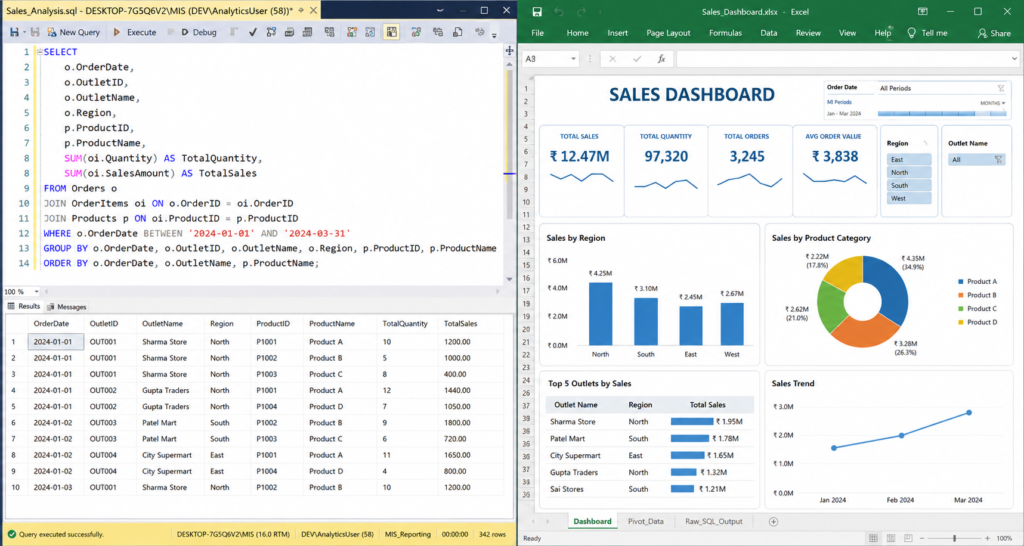Screen dimensions: 1024x546
Task: Pin the Sales_Analysis.sql tab
Action: tap(301, 10)
